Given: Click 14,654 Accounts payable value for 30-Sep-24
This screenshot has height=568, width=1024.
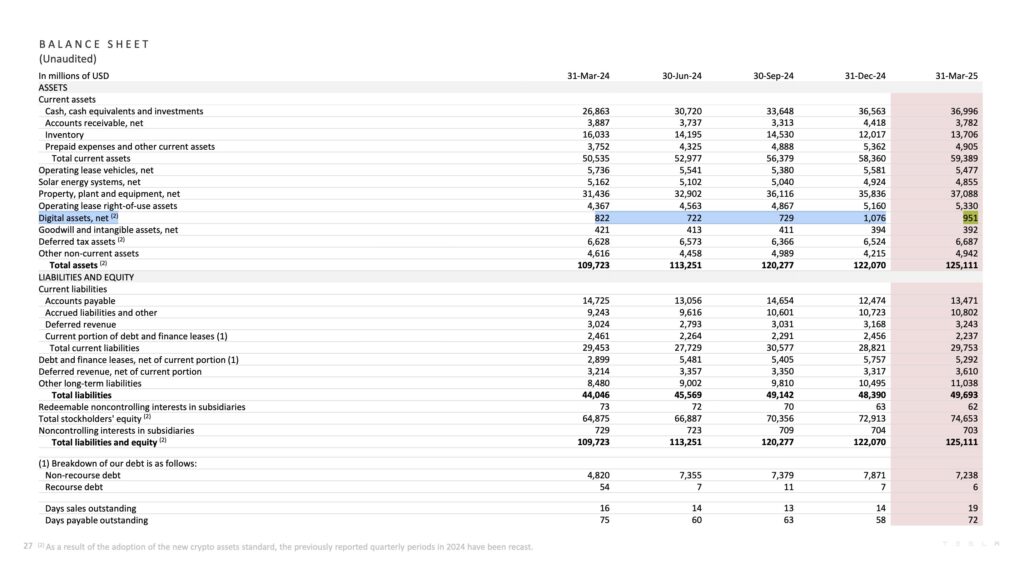Looking at the screenshot, I should pos(780,301).
